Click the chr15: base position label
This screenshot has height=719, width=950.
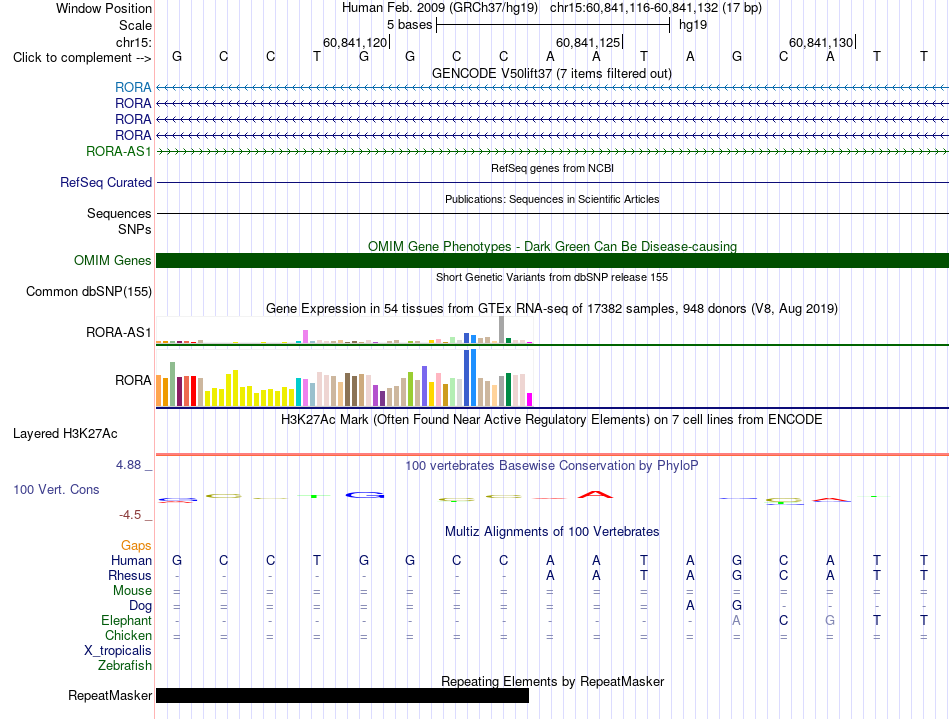pyautogui.click(x=134, y=42)
